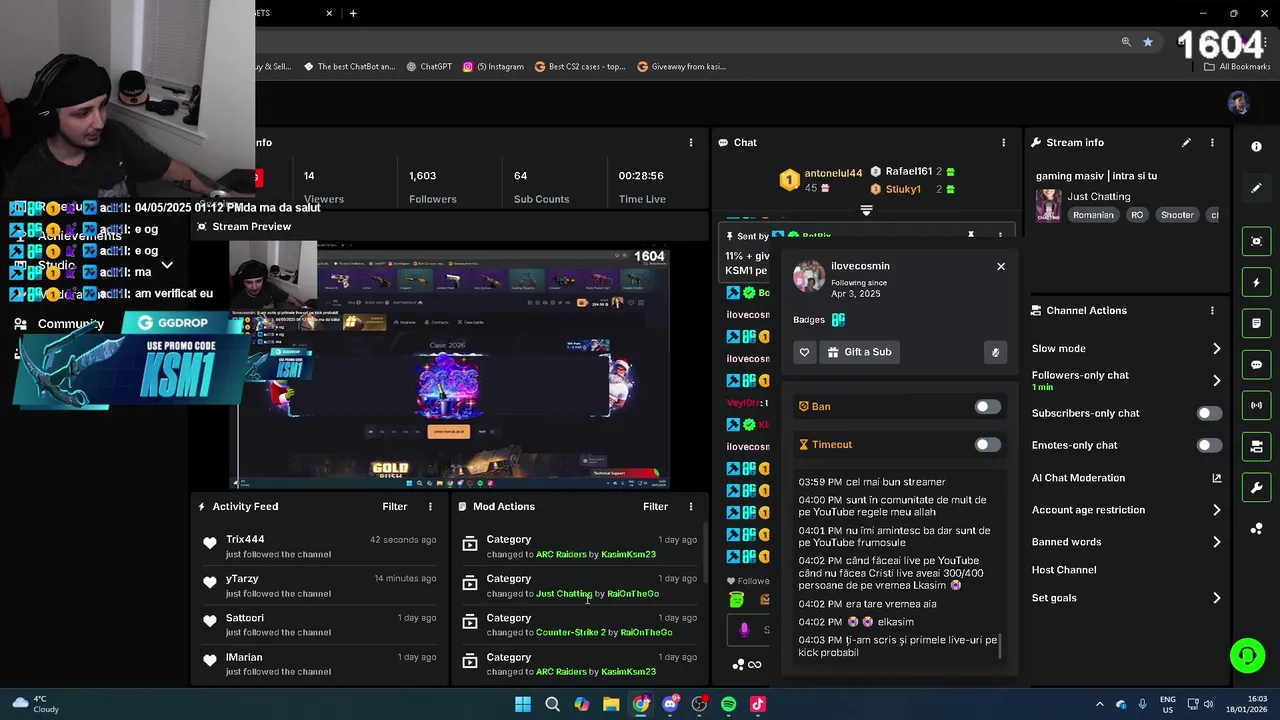The width and height of the screenshot is (1280, 720).
Task: Open the ChatGPT bookmark
Action: [x=429, y=67]
